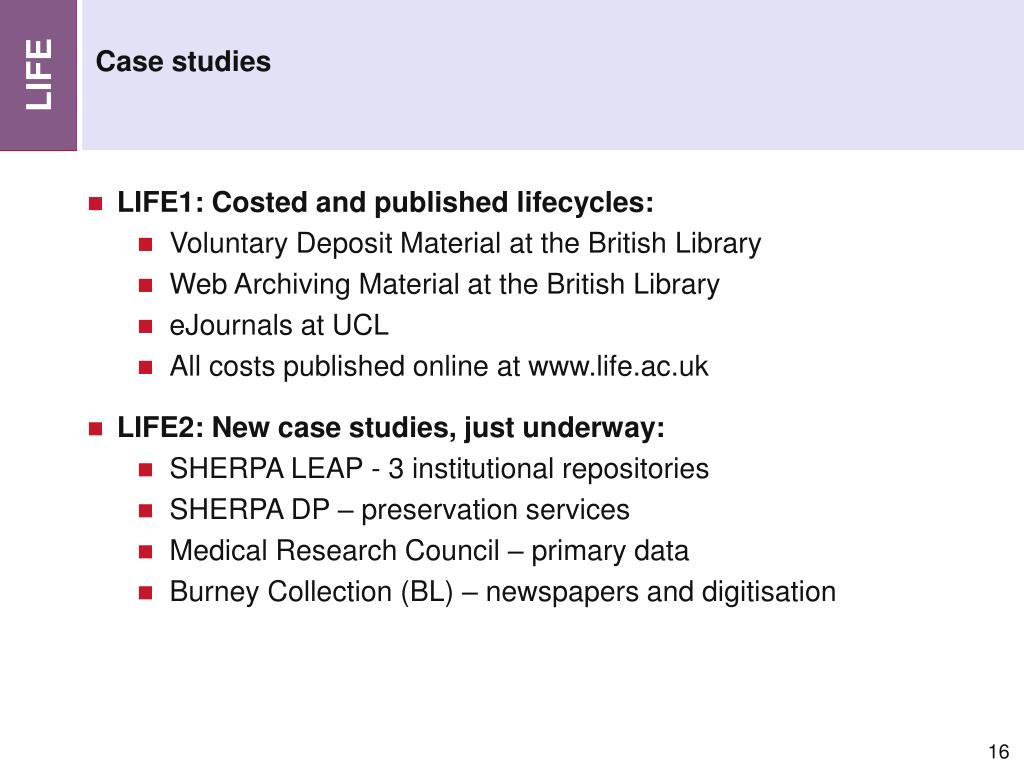
Task: Select 'LIFE2: New case studies' heading
Action: pos(391,428)
